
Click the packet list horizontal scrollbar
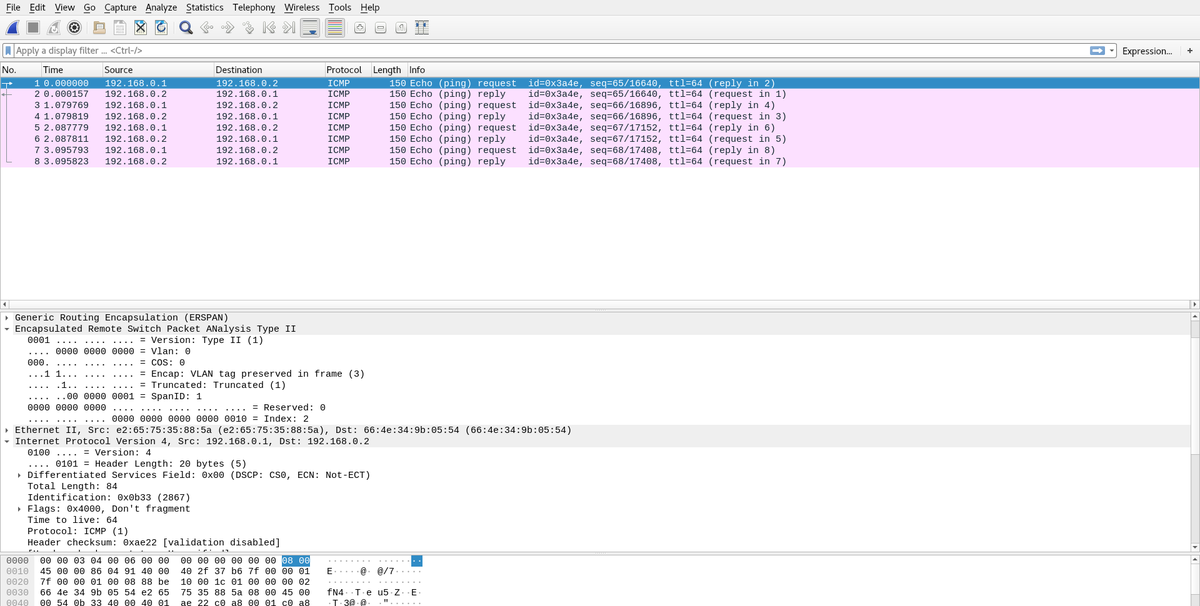[599, 304]
